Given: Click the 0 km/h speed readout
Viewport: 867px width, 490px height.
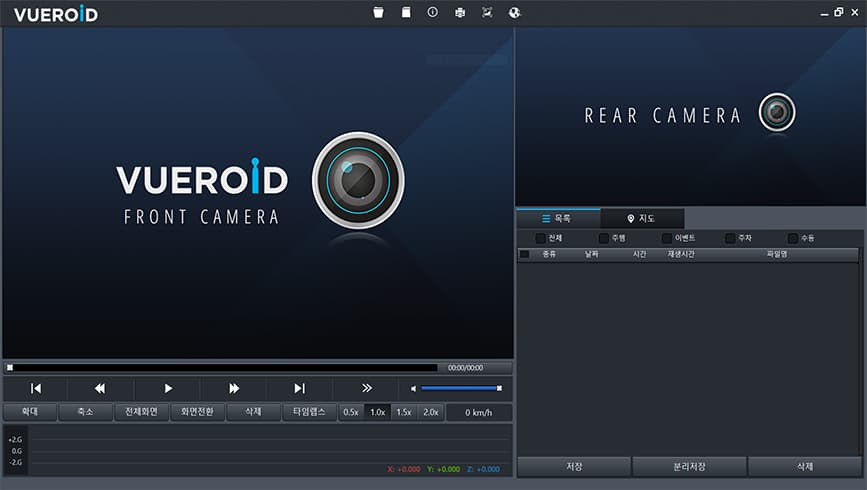Looking at the screenshot, I should tap(479, 413).
